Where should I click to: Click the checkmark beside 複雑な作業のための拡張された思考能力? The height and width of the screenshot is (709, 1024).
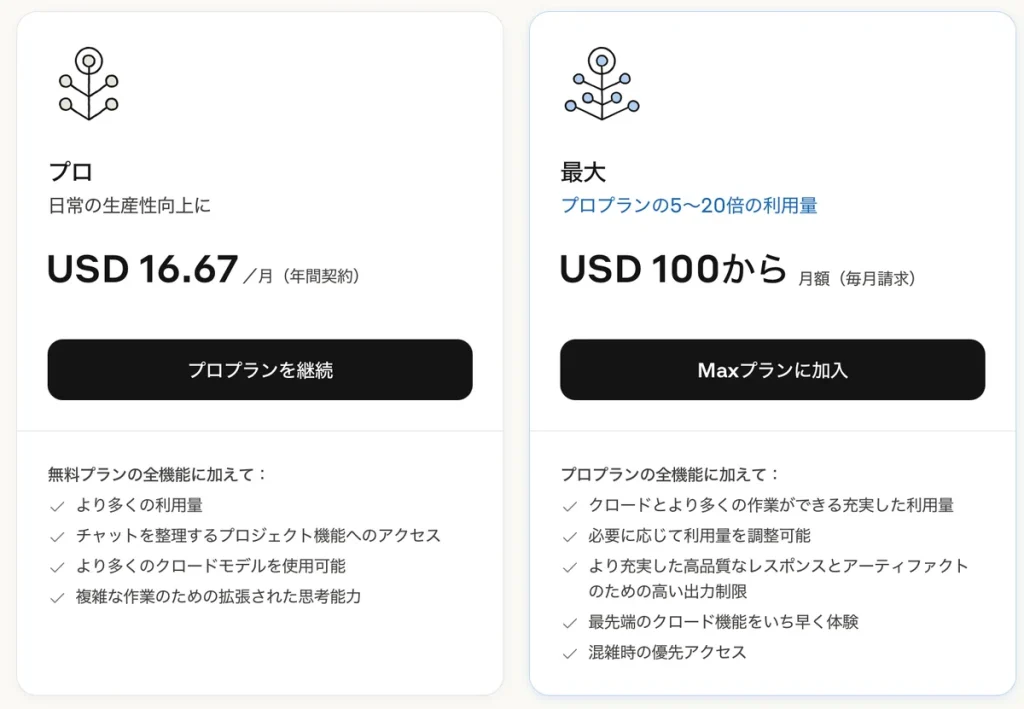(57, 597)
